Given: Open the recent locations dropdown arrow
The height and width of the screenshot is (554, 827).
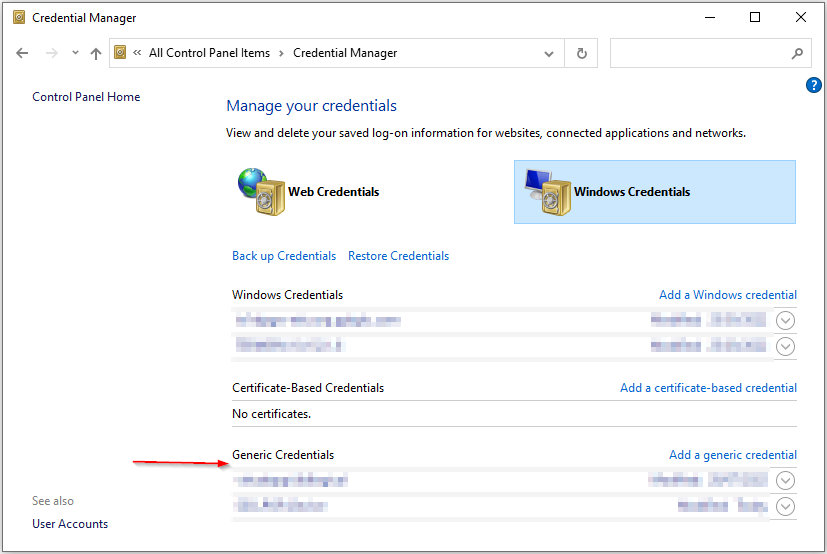Looking at the screenshot, I should click(x=75, y=53).
